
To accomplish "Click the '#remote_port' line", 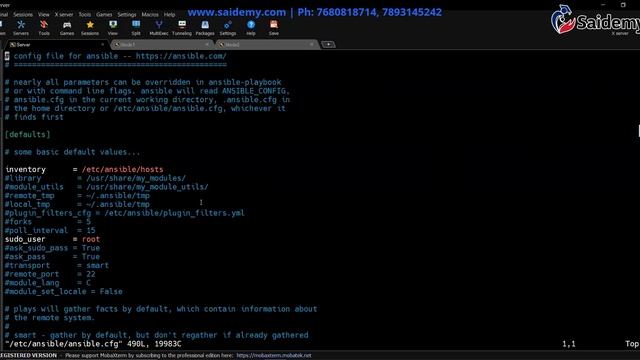I will [x=50, y=274].
